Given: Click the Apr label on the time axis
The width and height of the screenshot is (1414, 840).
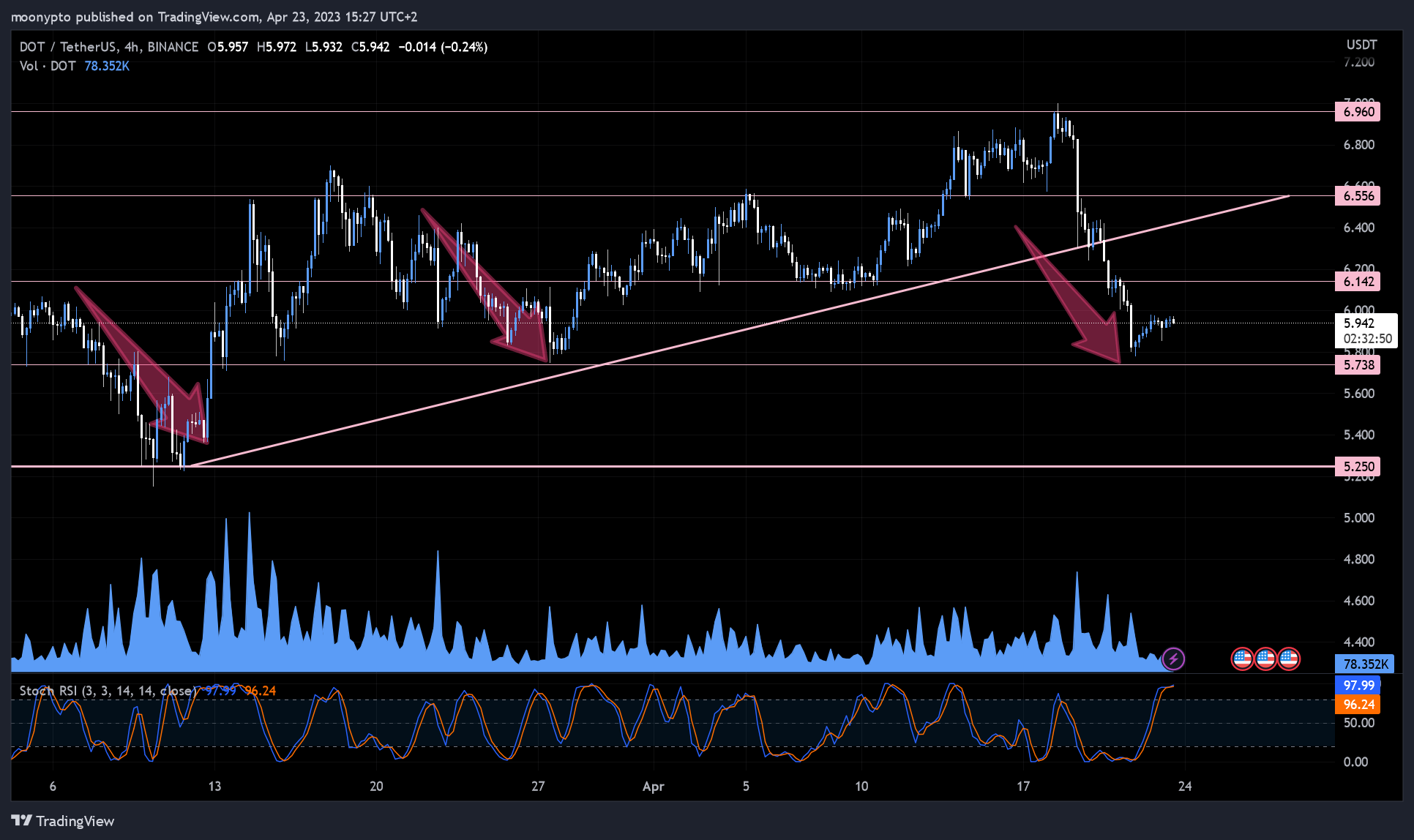Looking at the screenshot, I should tap(653, 787).
